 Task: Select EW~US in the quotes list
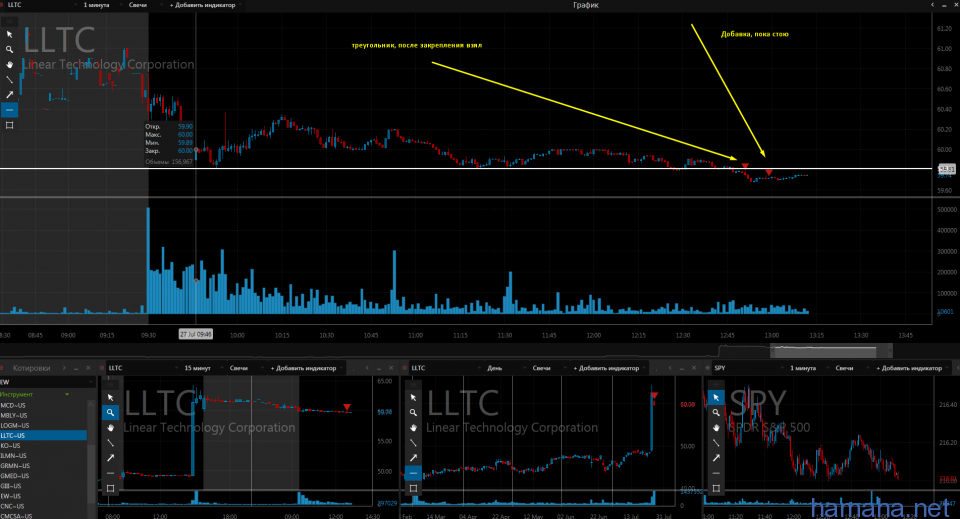pos(43,496)
